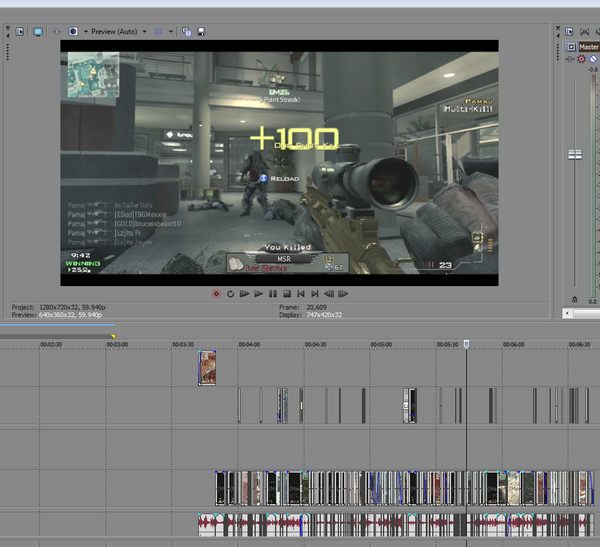Viewport: 600px width, 547px height.
Task: Toggle Master bus Mute blue icon
Action: tap(593, 59)
